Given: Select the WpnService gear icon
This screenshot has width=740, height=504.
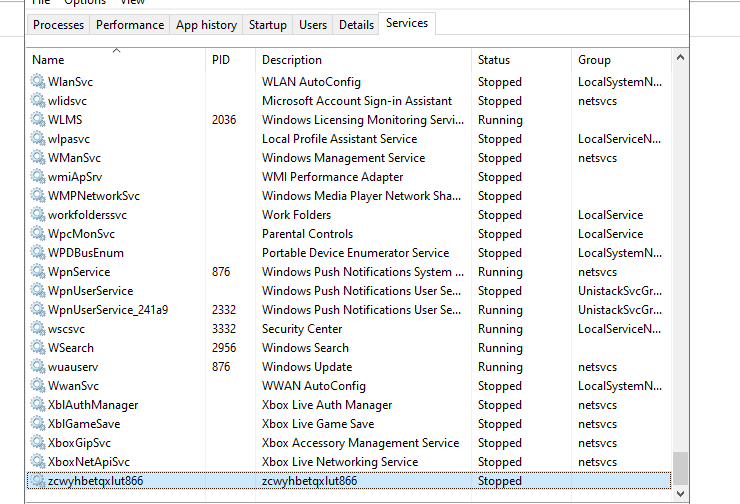Looking at the screenshot, I should 39,272.
